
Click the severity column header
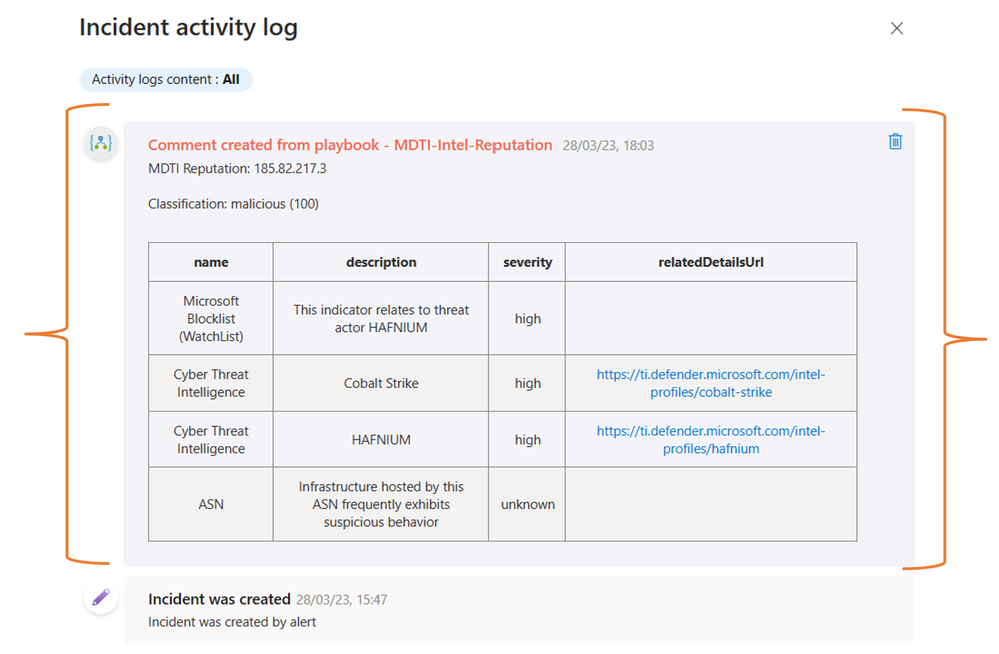point(527,262)
